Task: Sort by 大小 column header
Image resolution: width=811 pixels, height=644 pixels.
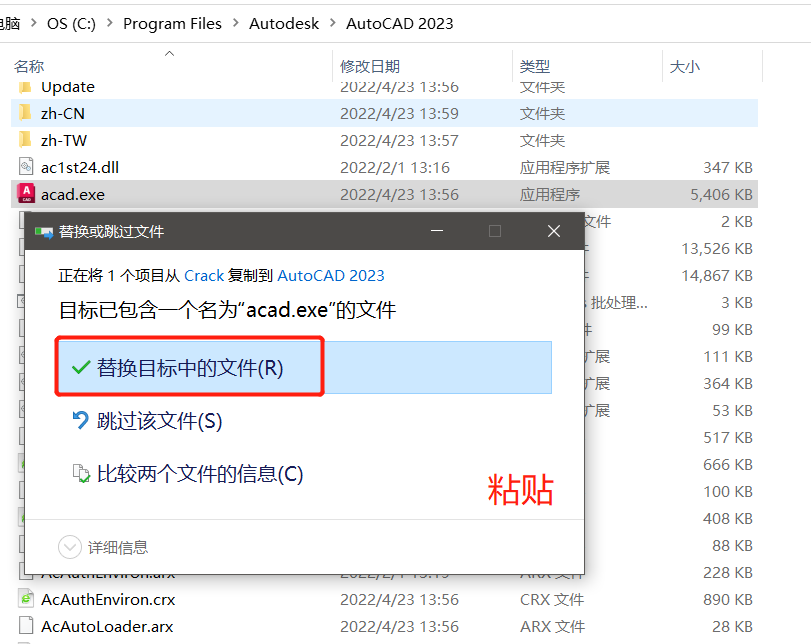Action: point(685,66)
